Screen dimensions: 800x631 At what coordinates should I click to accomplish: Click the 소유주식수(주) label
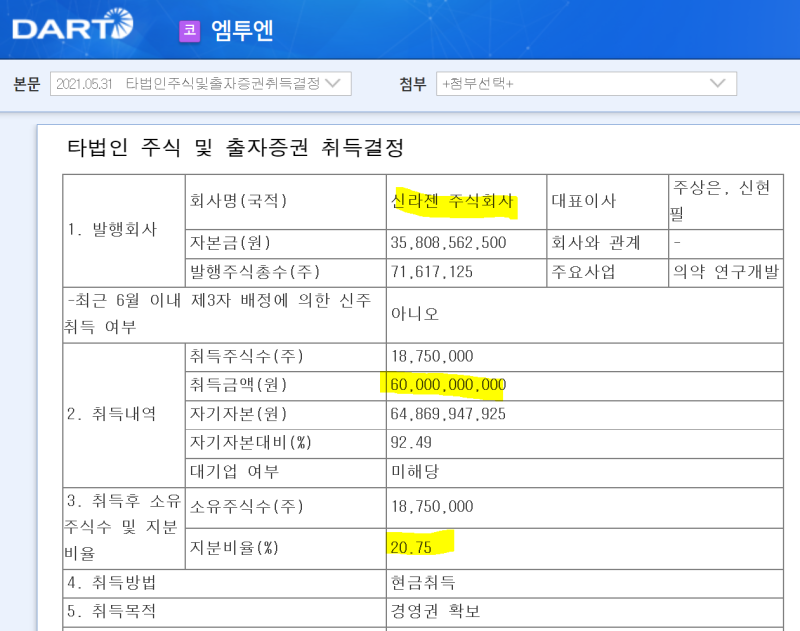tap(246, 507)
